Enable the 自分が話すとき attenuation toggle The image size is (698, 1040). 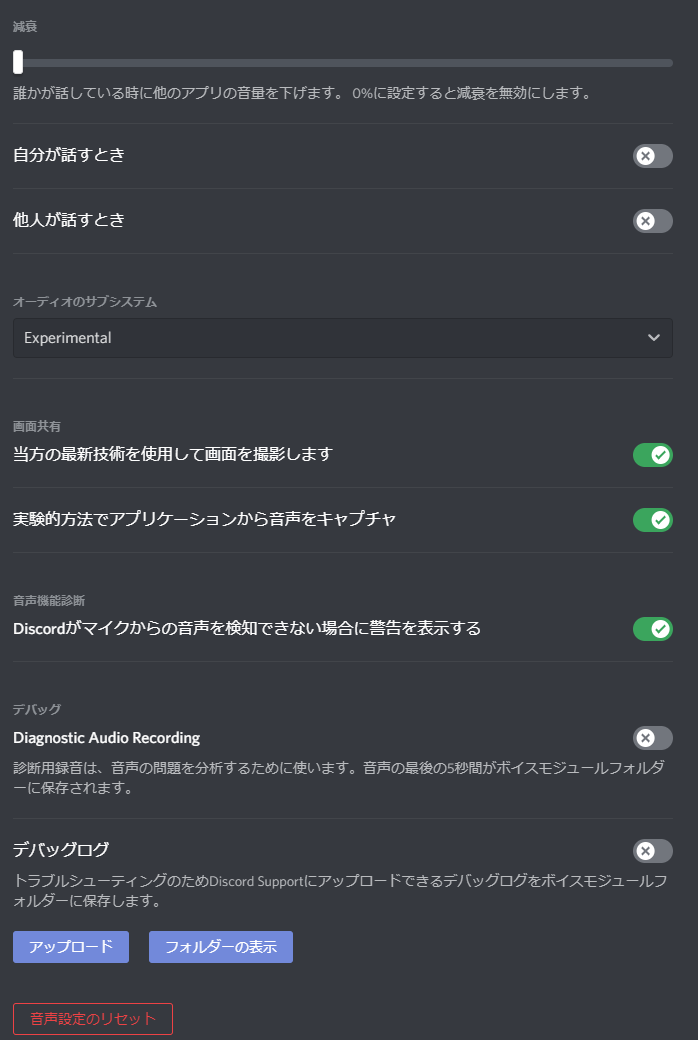(652, 156)
